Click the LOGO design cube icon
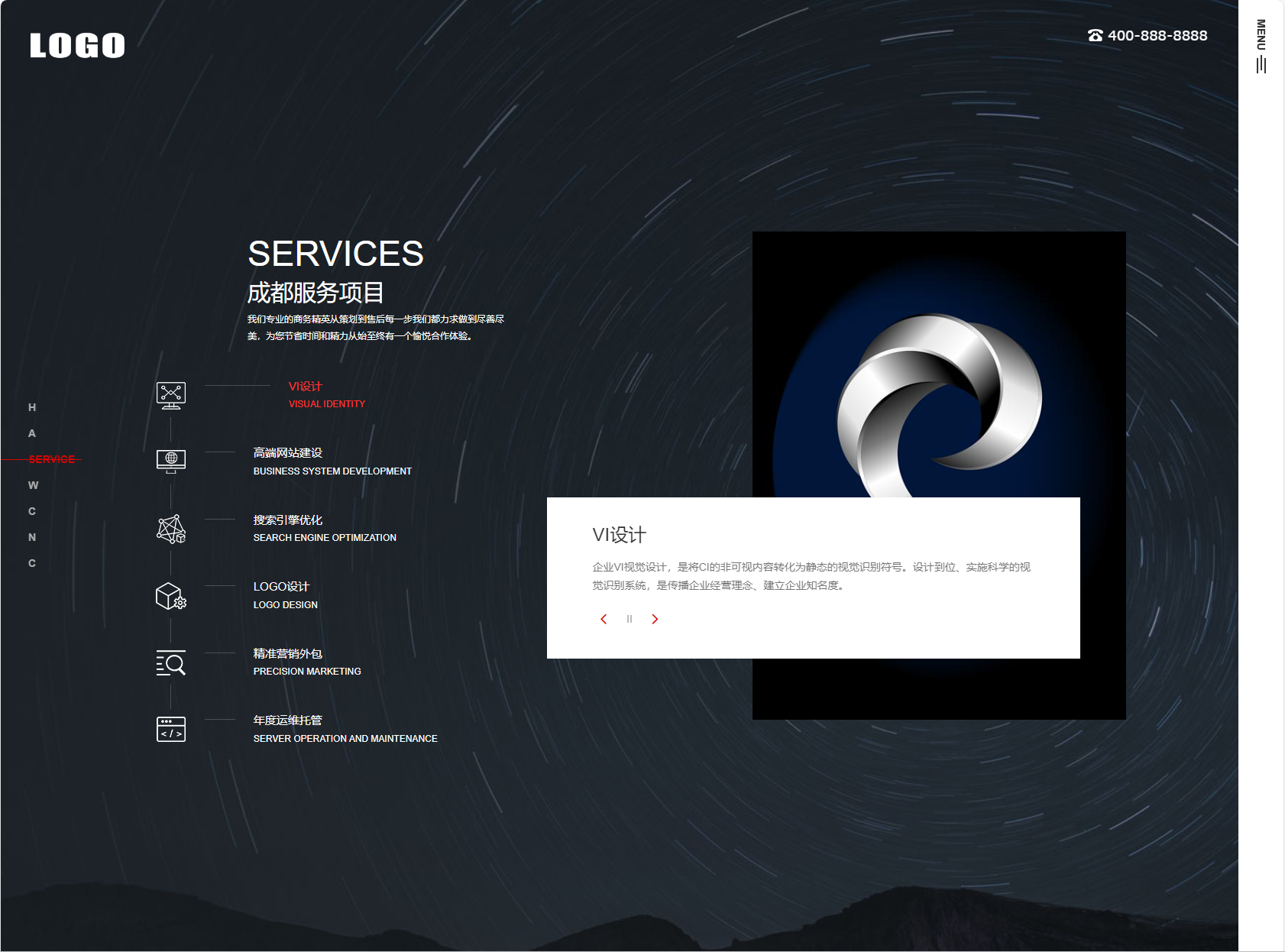1285x952 pixels. click(171, 596)
